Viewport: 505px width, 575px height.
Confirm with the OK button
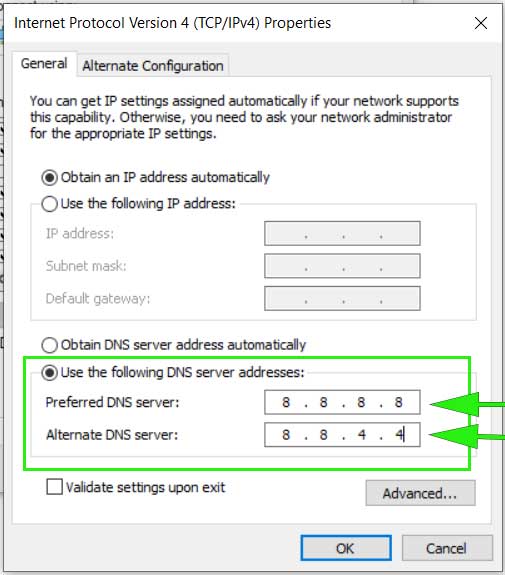pyautogui.click(x=346, y=548)
